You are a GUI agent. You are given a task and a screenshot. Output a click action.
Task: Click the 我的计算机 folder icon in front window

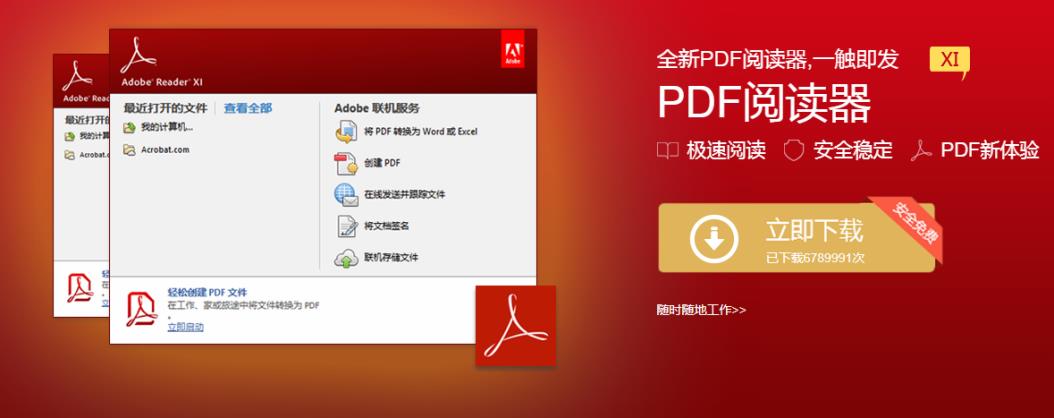tap(129, 128)
